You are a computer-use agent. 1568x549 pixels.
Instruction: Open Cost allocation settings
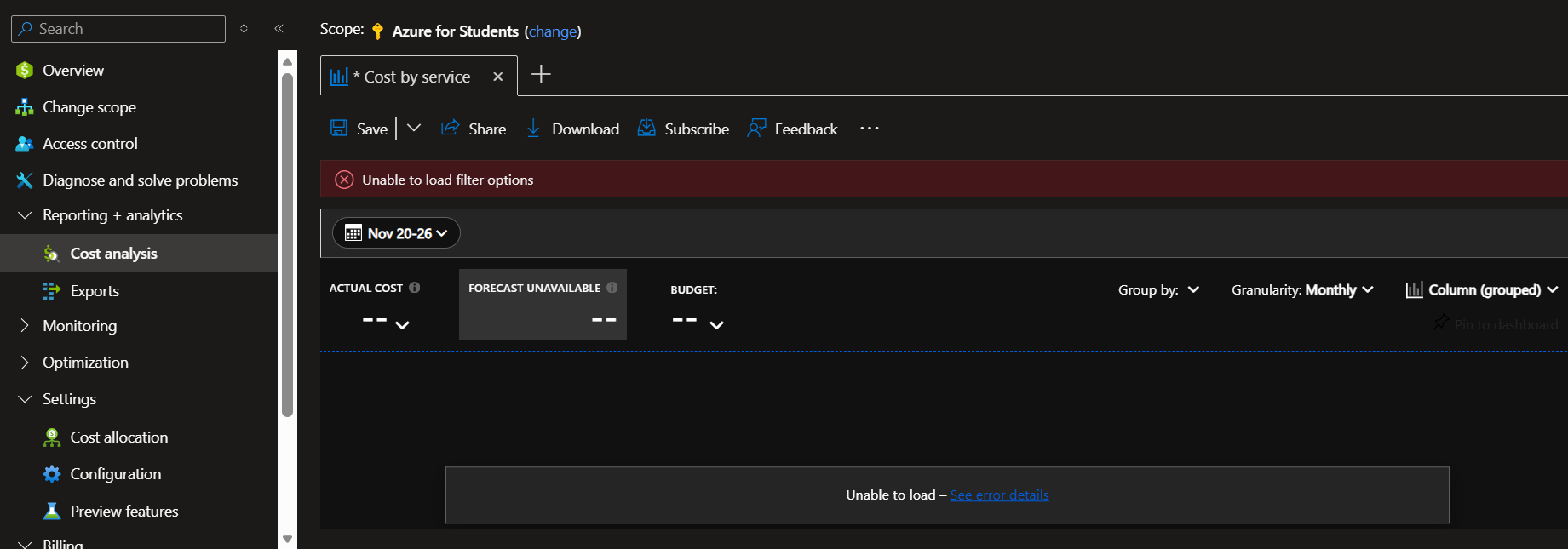(118, 437)
